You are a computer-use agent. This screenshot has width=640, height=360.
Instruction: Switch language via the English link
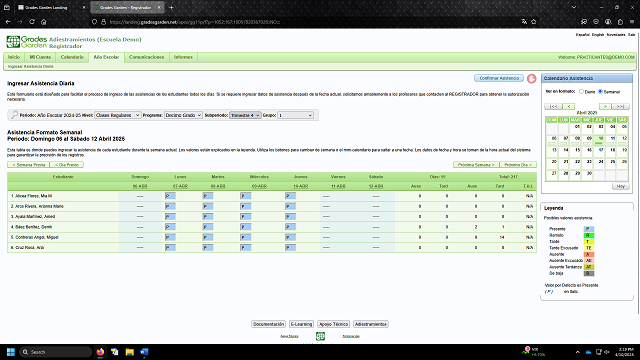(598, 35)
